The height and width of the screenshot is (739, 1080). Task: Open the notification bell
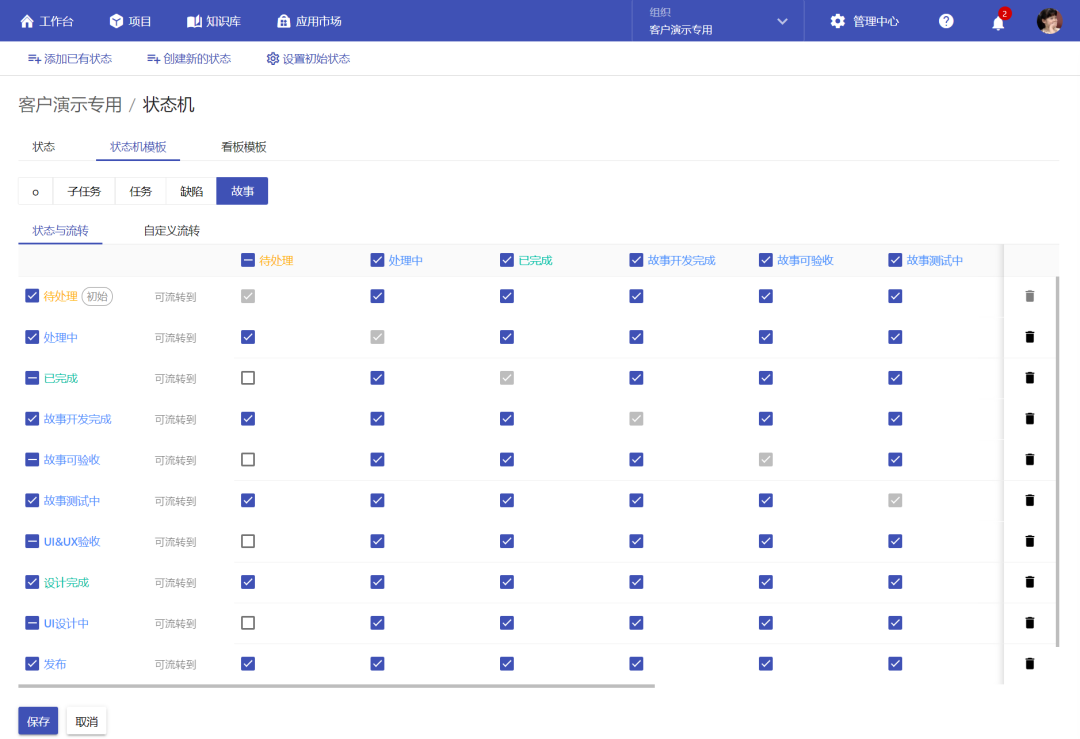point(997,21)
